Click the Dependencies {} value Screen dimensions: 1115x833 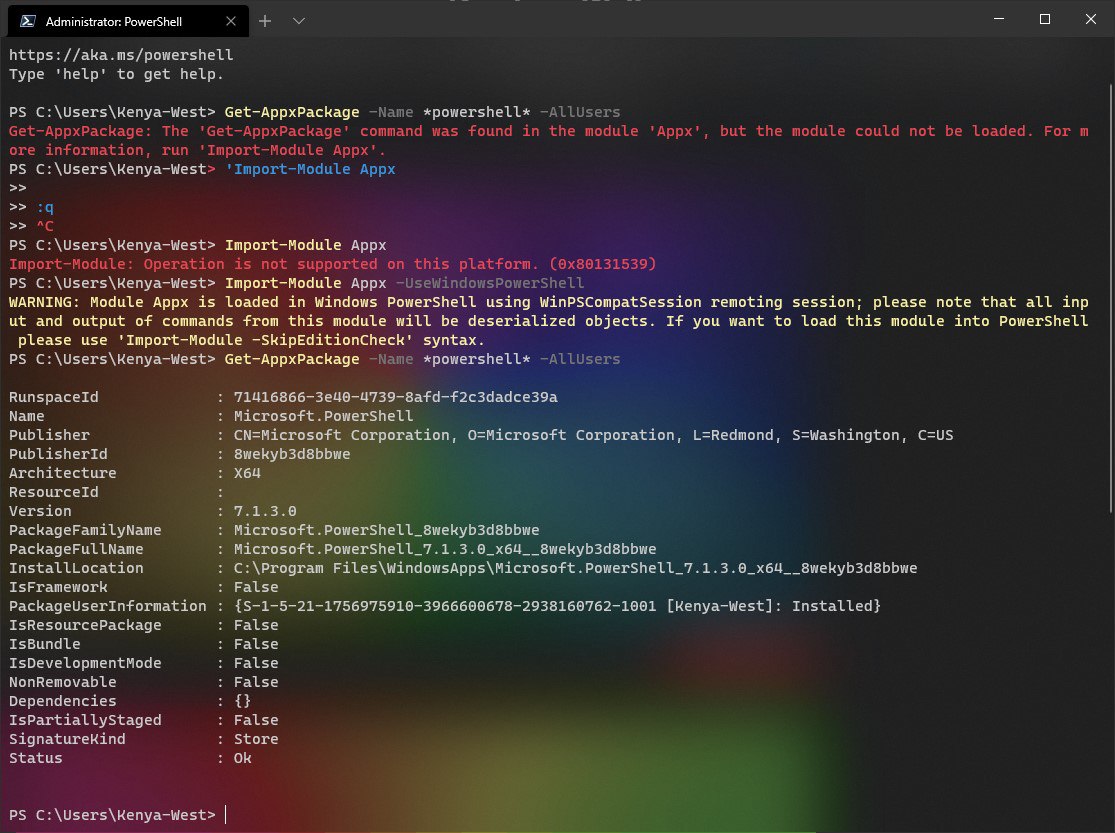[242, 701]
